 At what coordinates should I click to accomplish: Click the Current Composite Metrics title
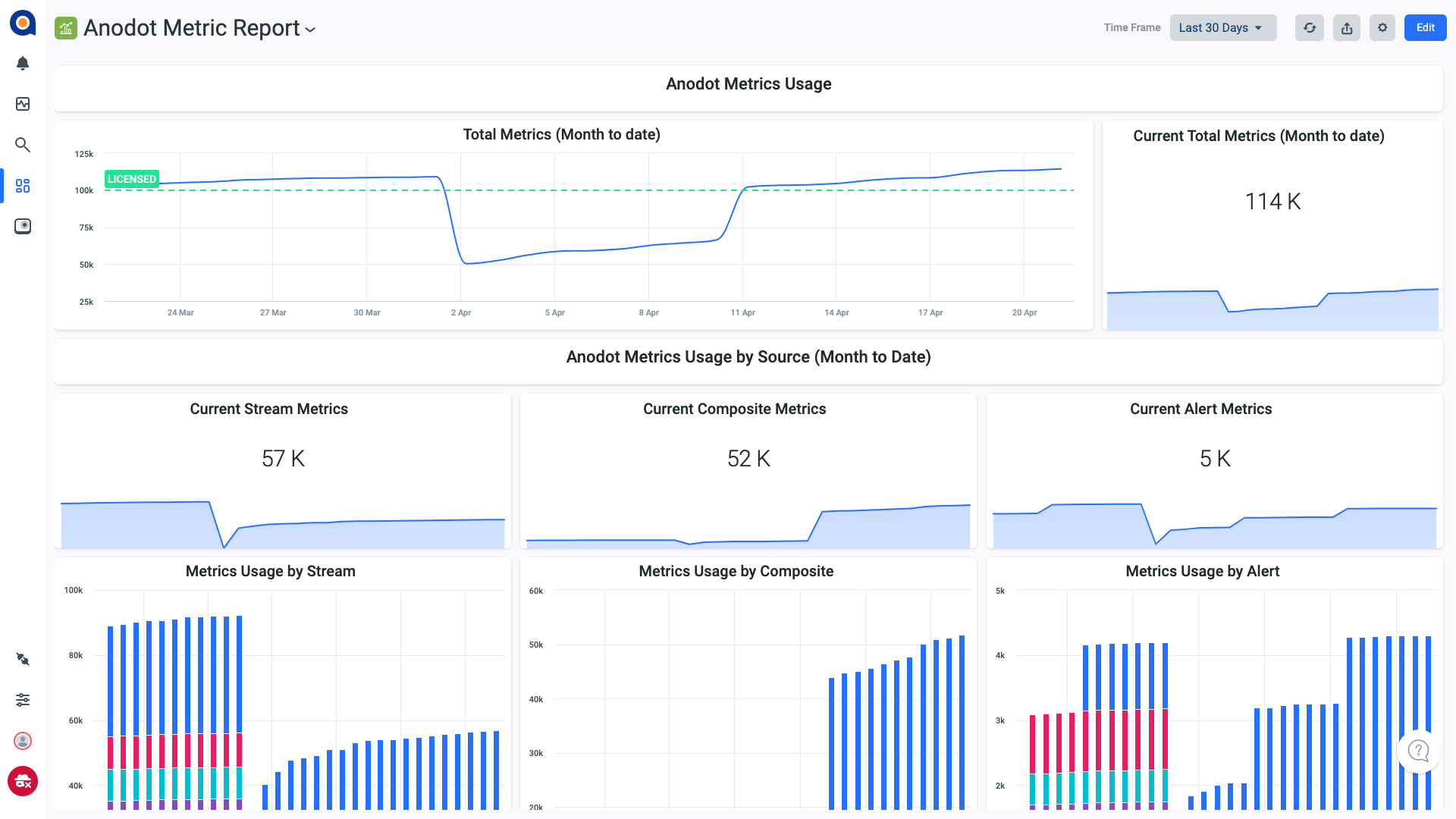point(735,409)
